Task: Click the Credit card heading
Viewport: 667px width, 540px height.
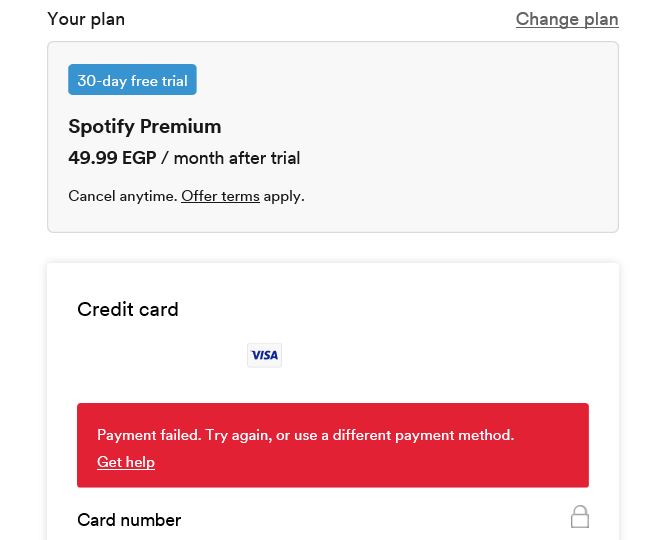Action: coord(128,309)
